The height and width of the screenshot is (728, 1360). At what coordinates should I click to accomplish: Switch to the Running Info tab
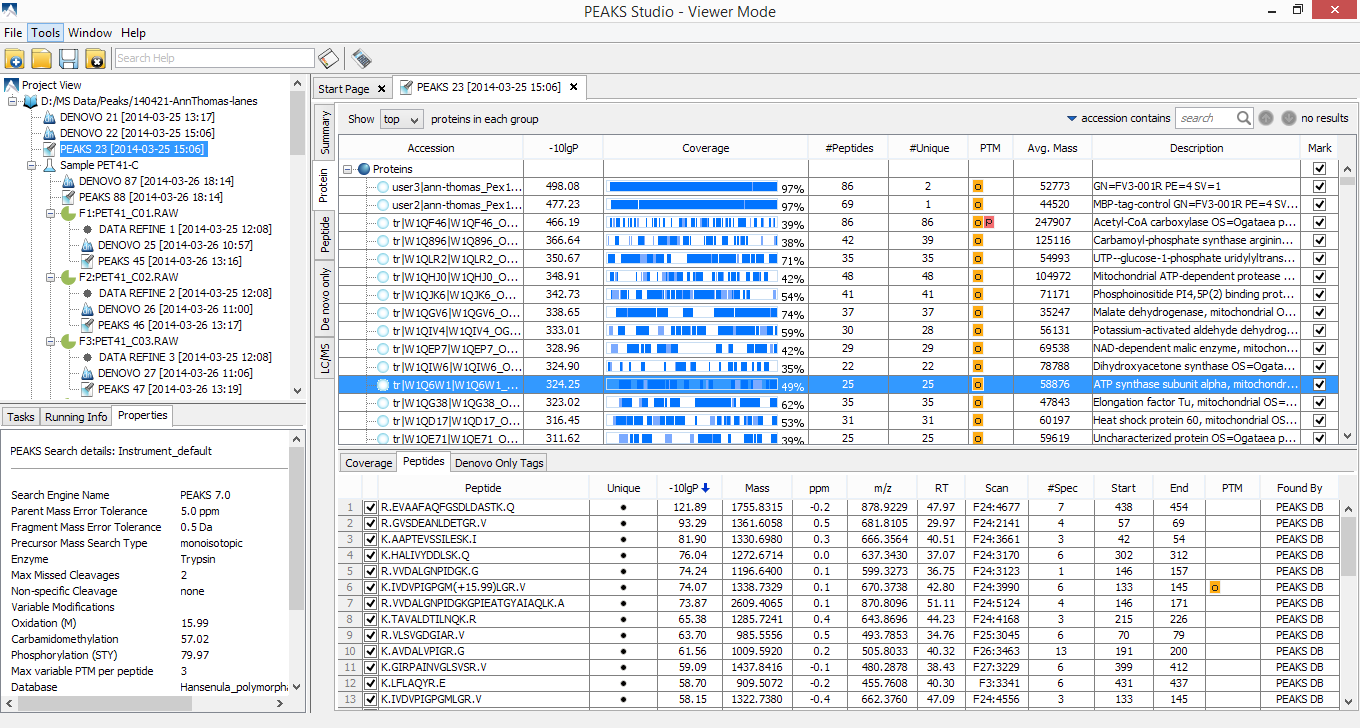click(76, 416)
